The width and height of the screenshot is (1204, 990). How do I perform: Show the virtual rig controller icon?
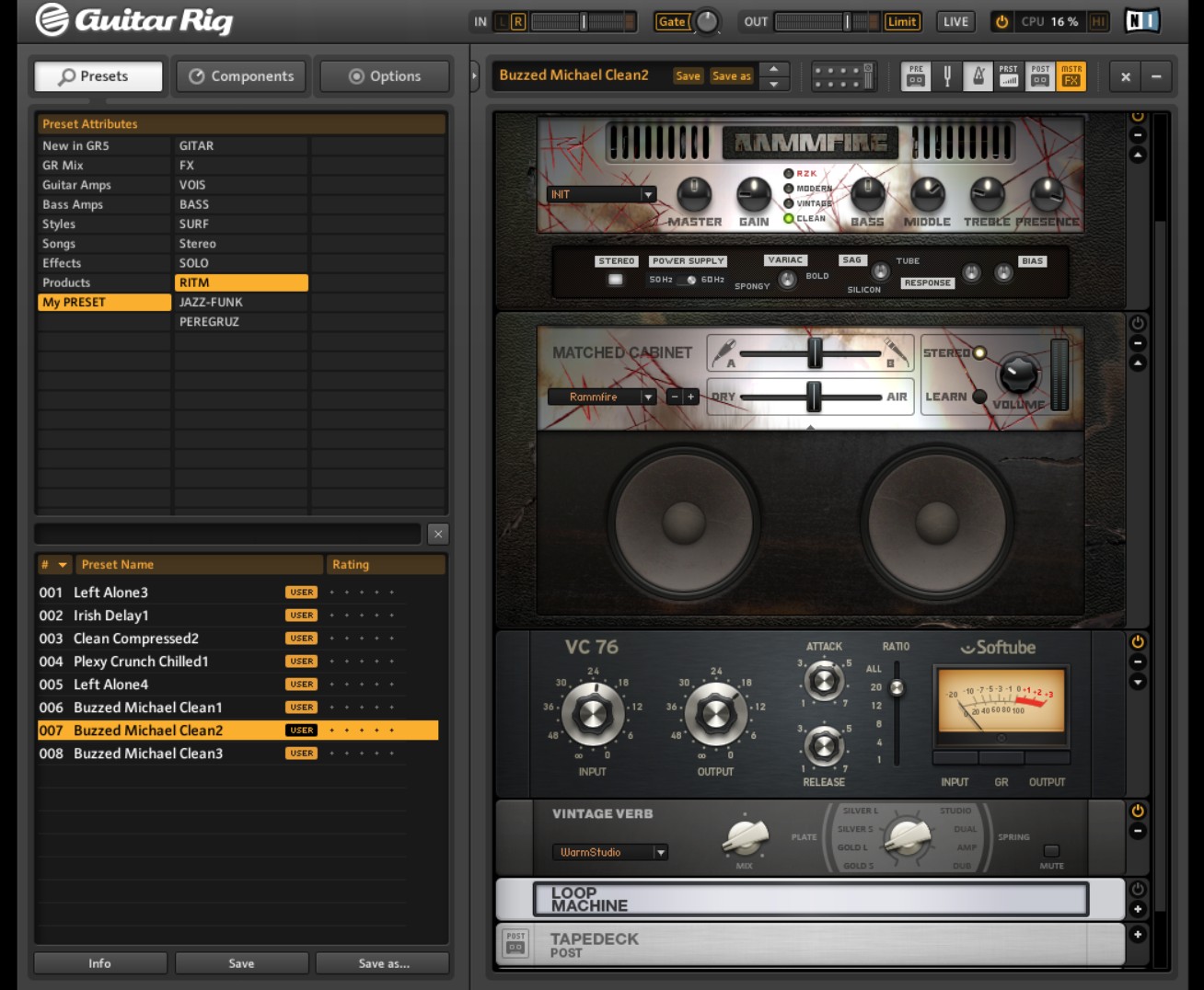click(842, 76)
